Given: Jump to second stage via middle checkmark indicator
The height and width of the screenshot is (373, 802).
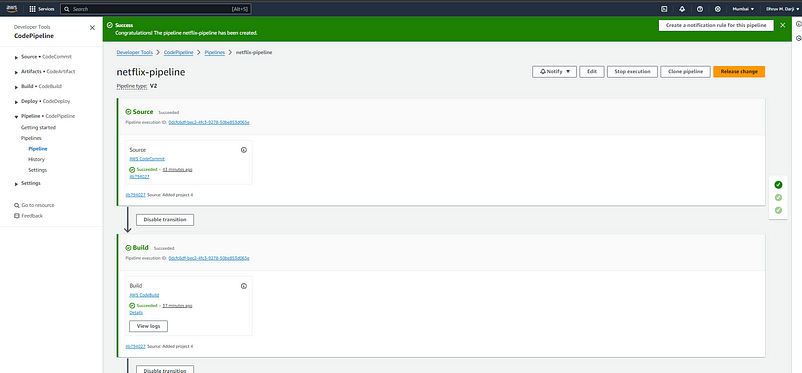Looking at the screenshot, I should pyautogui.click(x=778, y=198).
